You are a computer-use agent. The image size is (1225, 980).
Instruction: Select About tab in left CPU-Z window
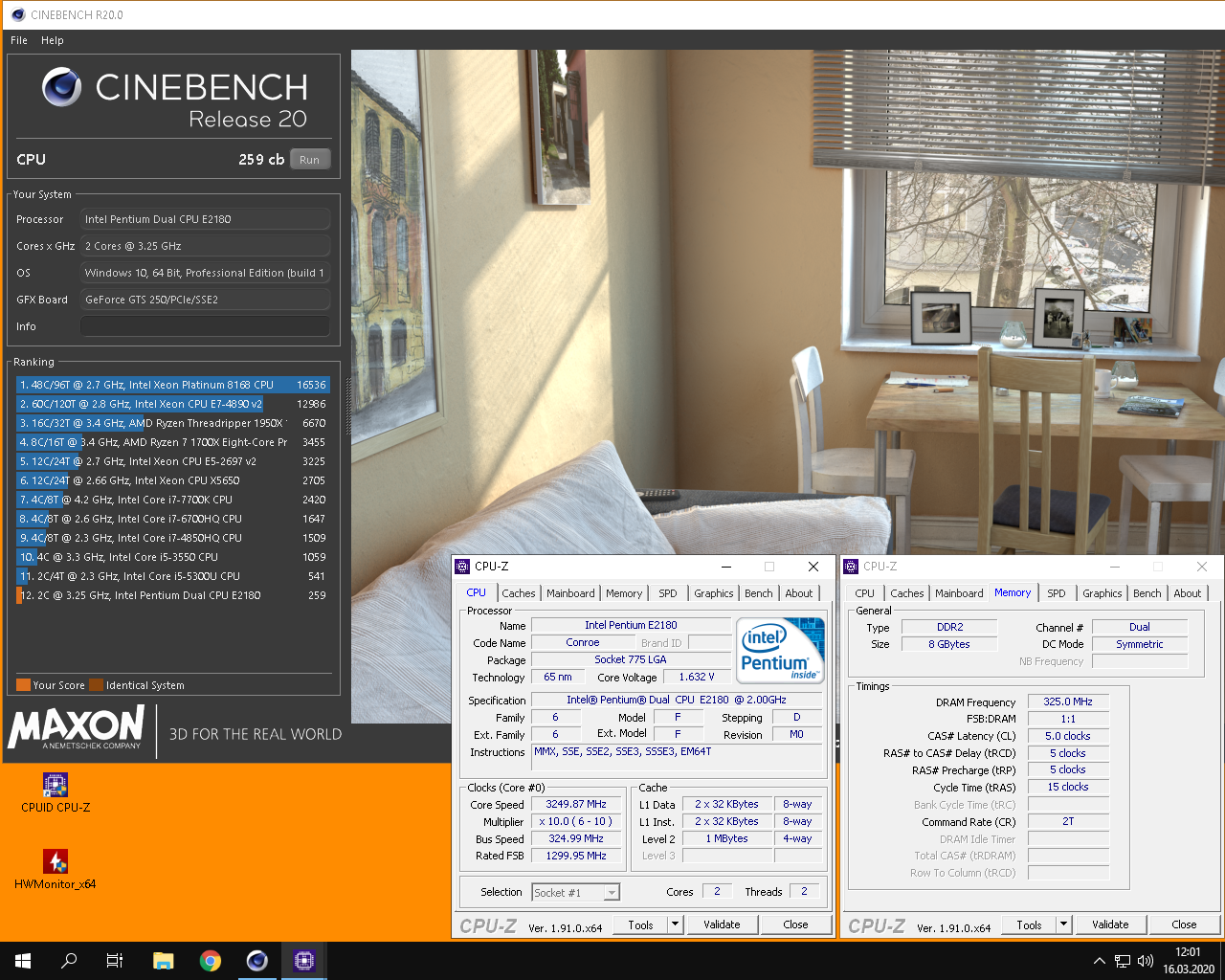(799, 593)
